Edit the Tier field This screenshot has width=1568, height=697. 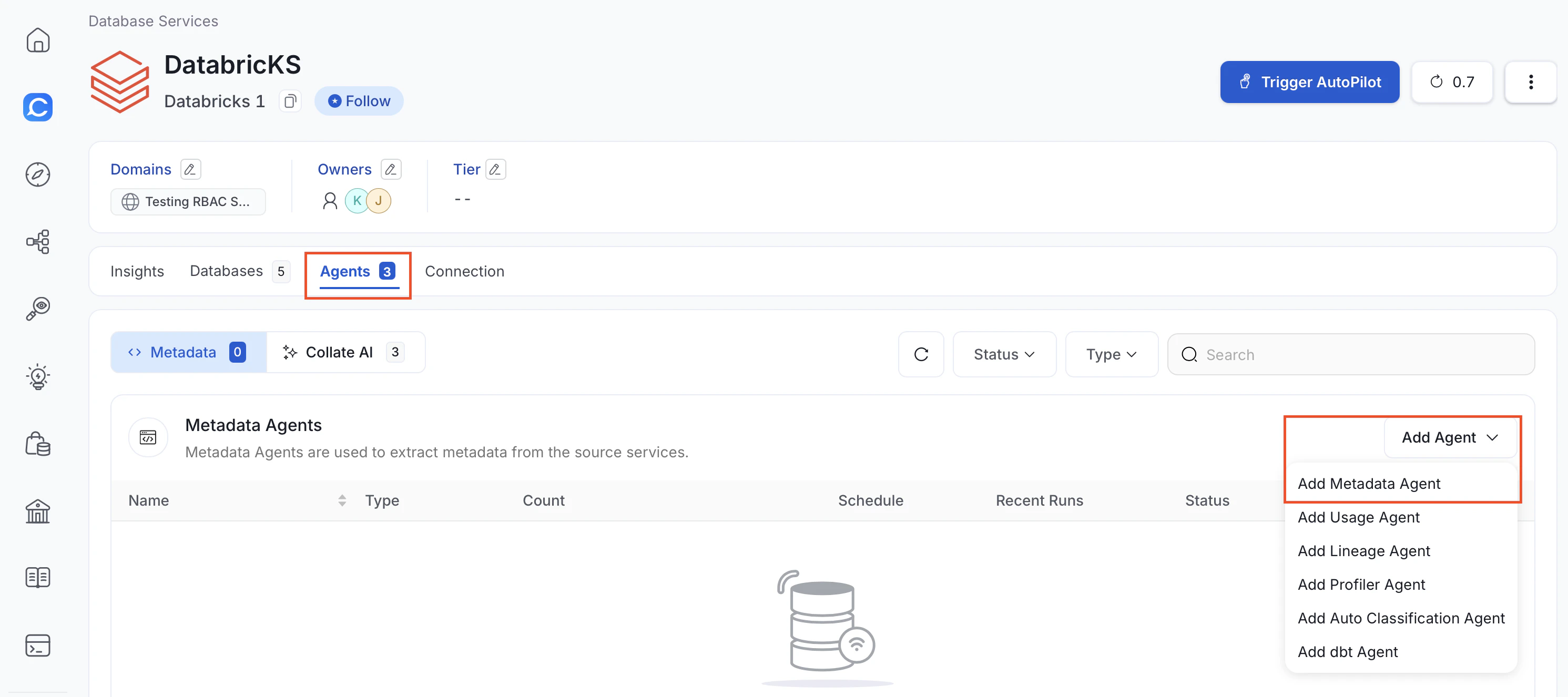pyautogui.click(x=495, y=169)
